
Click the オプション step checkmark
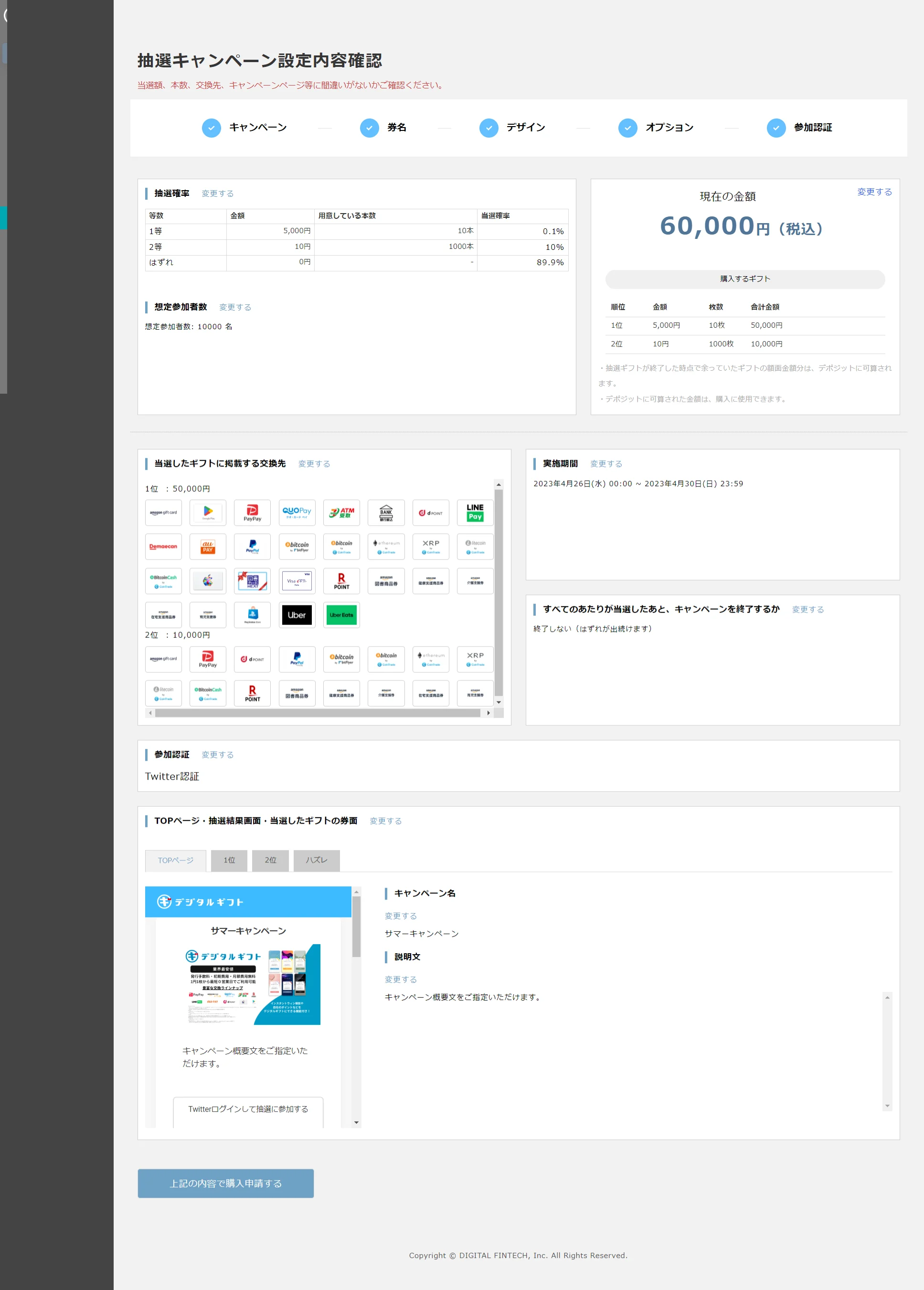(x=628, y=128)
